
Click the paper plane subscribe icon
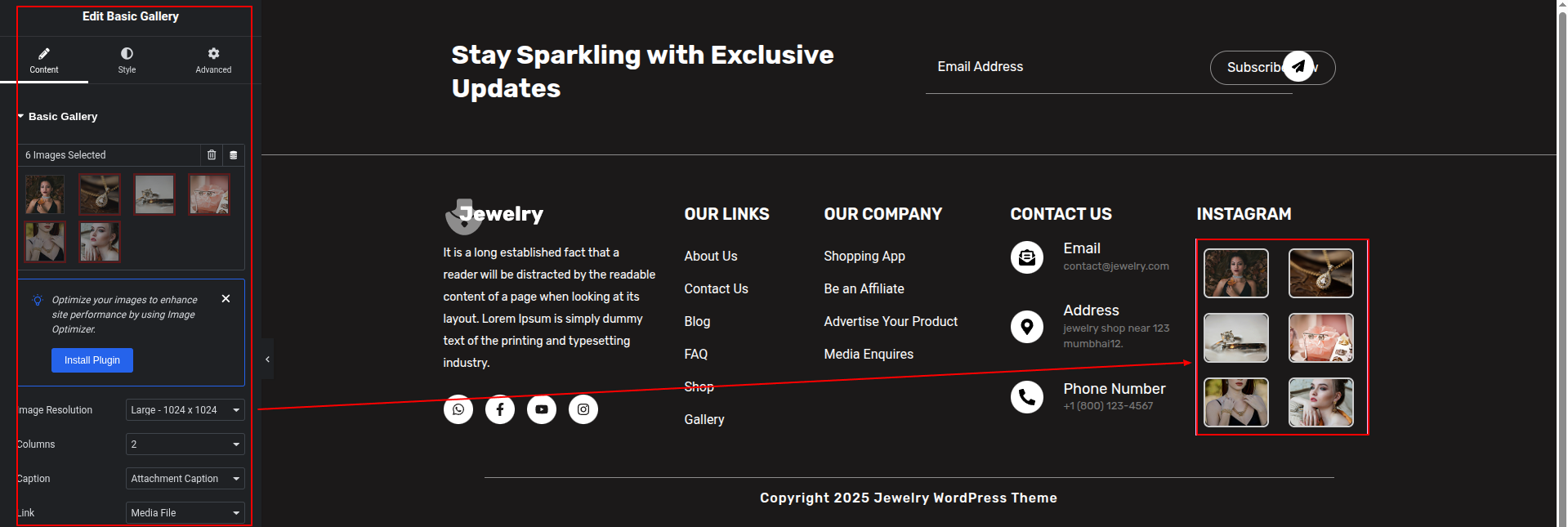click(1298, 66)
